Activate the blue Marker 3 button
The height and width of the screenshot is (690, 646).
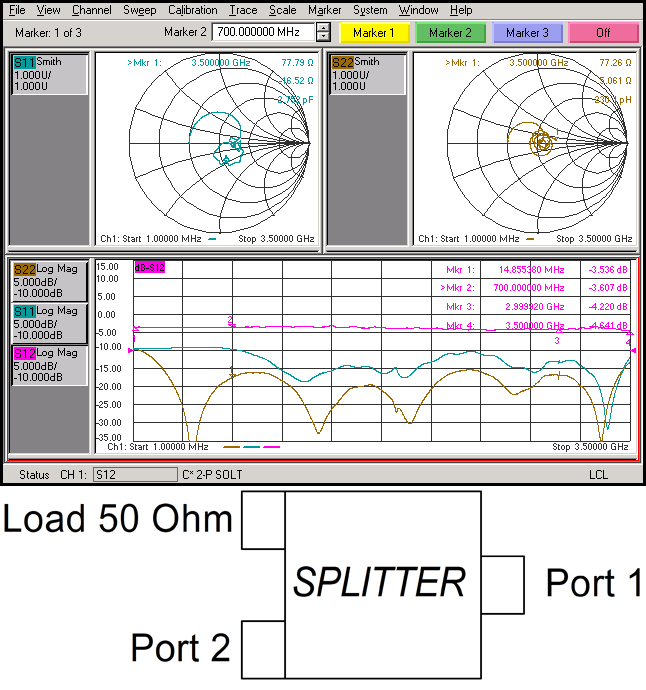526,33
